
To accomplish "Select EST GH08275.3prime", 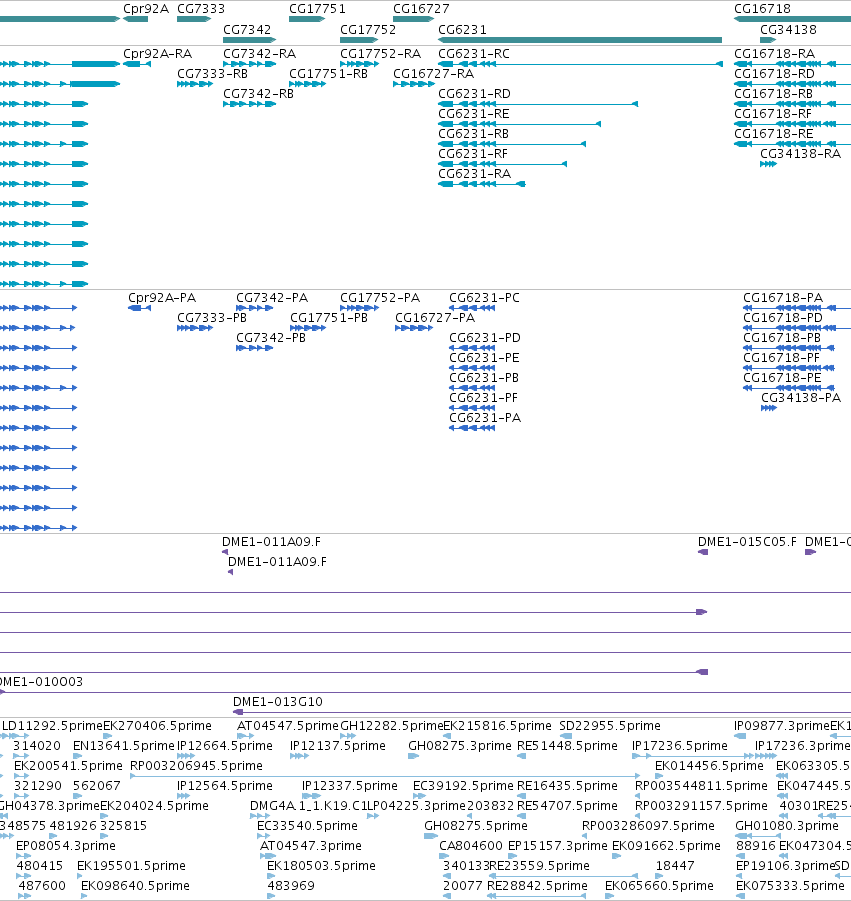I will point(460,746).
